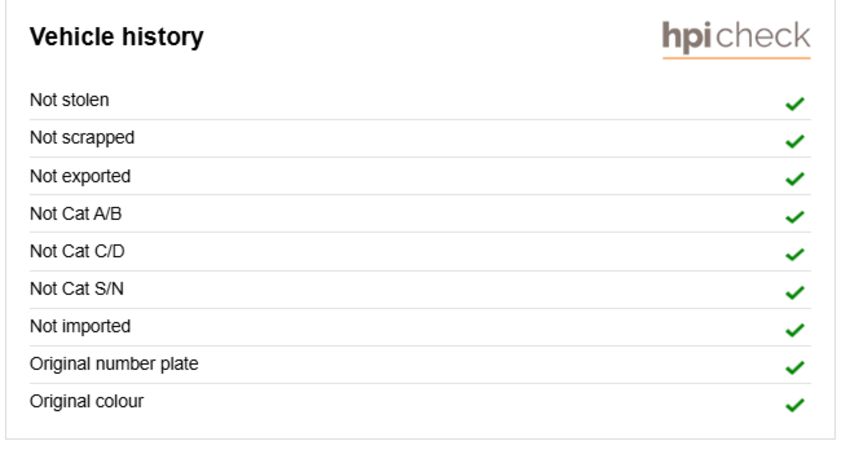The image size is (850, 450).
Task: Select the Not Cat S/N text
Action: 76,288
